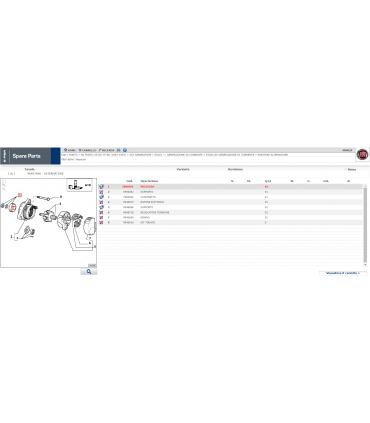Click the red-boxed marker on the pulley drawing

click(14, 208)
